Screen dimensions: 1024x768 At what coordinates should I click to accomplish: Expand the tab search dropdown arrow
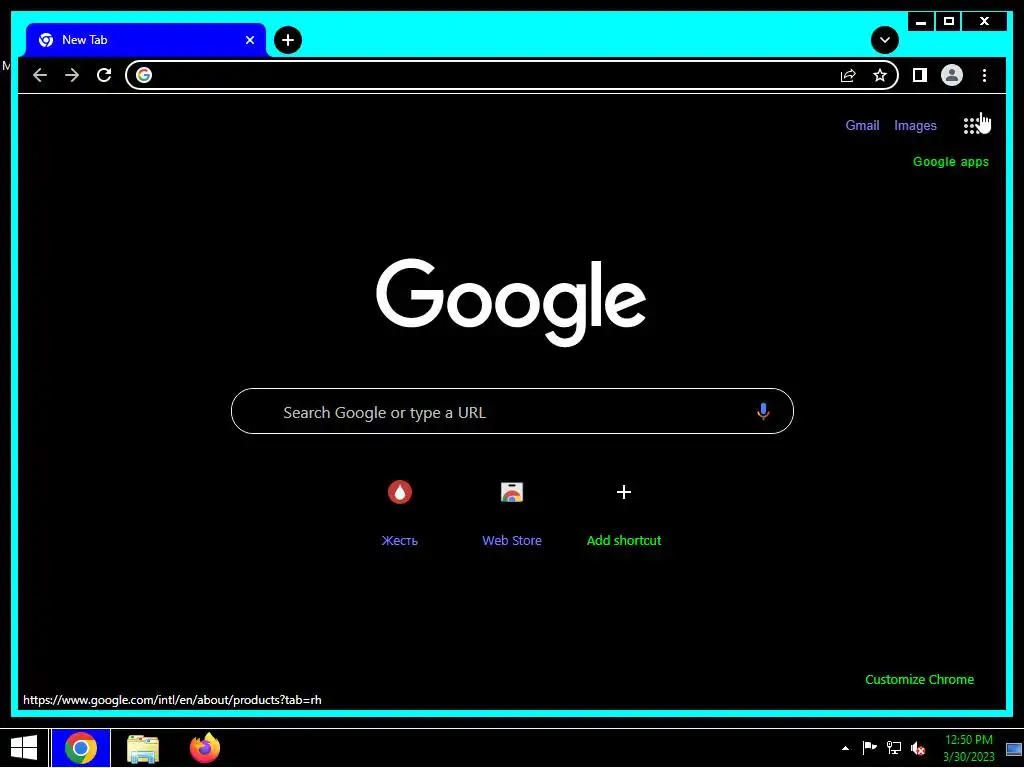point(885,40)
